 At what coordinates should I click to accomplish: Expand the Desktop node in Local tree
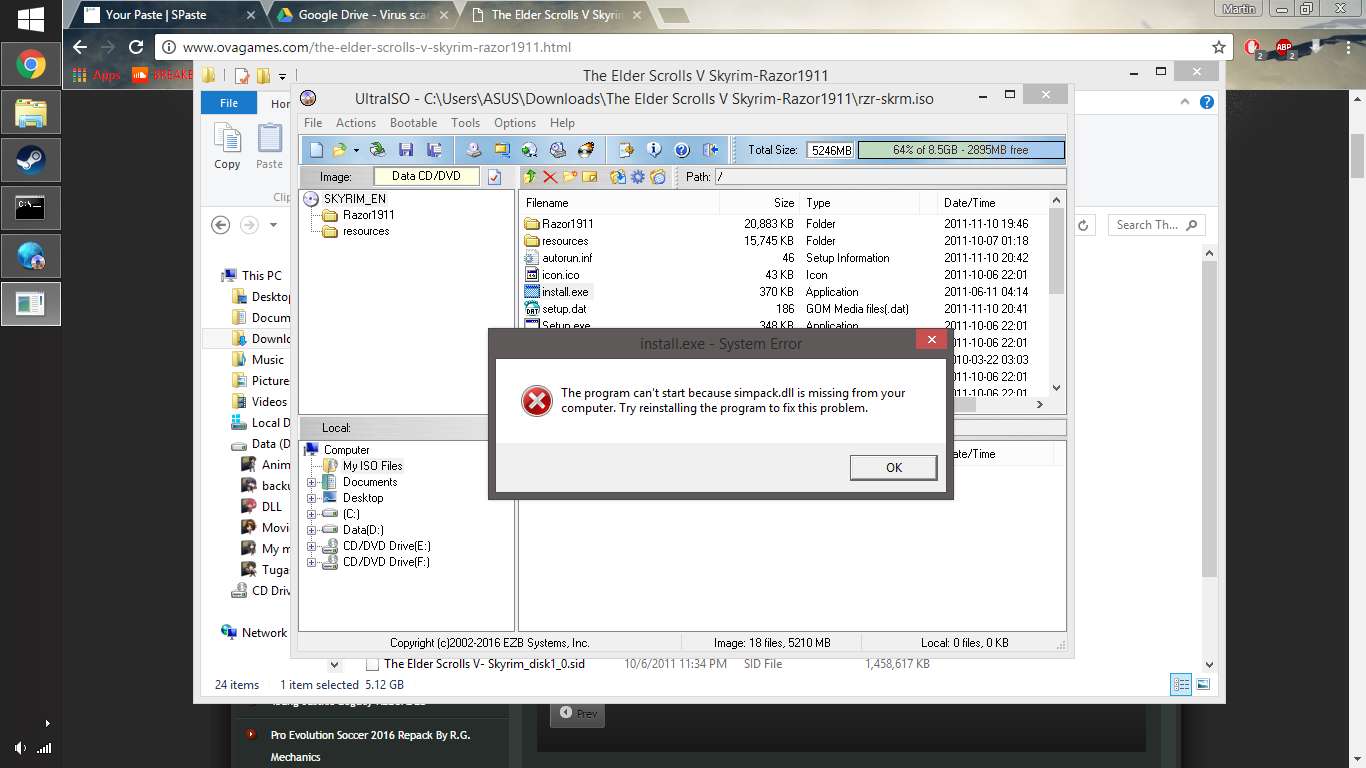pos(311,498)
